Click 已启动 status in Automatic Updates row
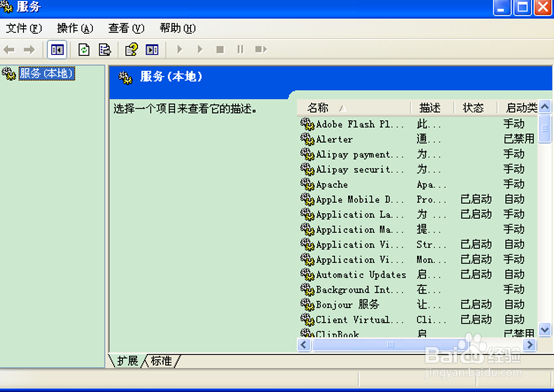This screenshot has height=392, width=554. click(476, 274)
